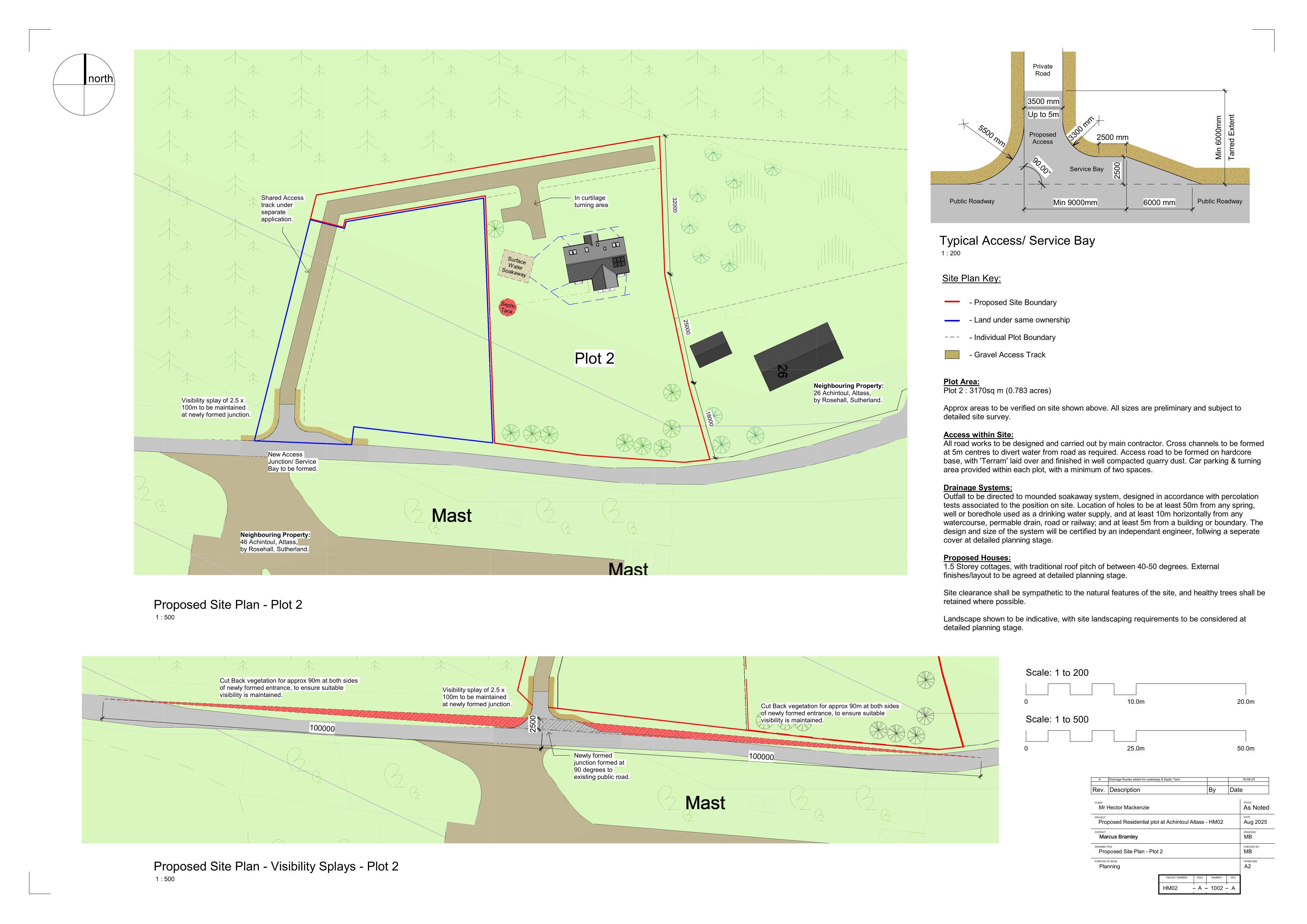1307x924 pixels.
Task: Click the red Proposed Site Boundary key line
Action: pyautogui.click(x=952, y=302)
